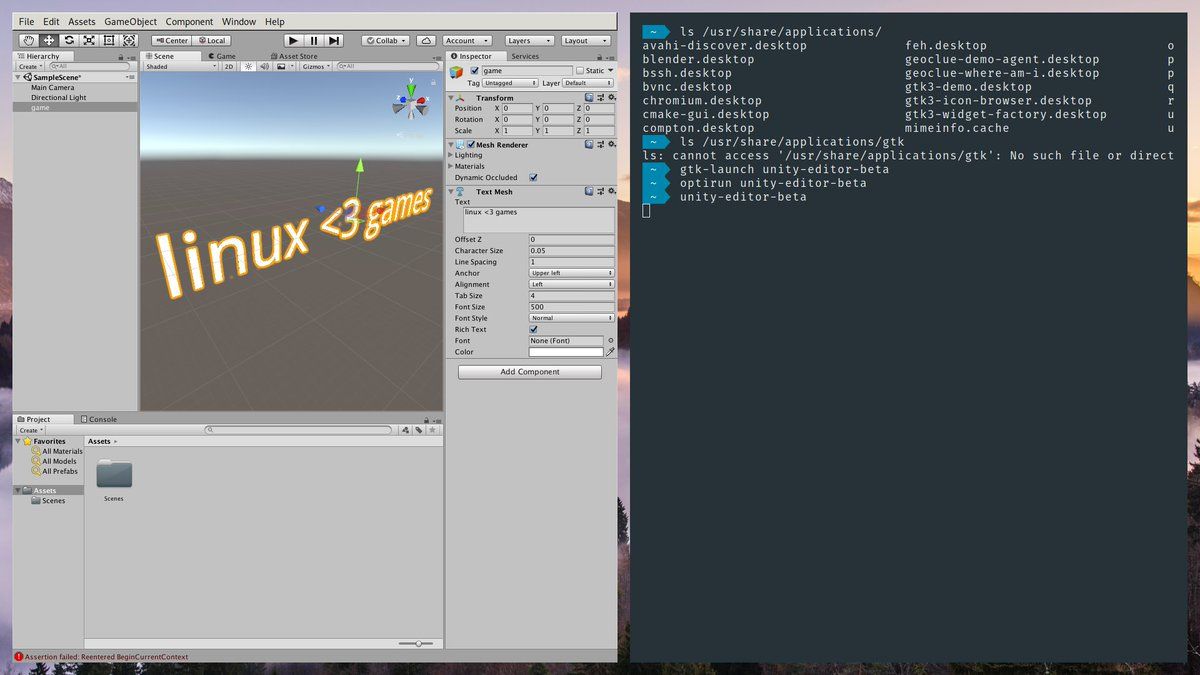The height and width of the screenshot is (675, 1200).
Task: Click save search star icon in Project
Action: [432, 430]
